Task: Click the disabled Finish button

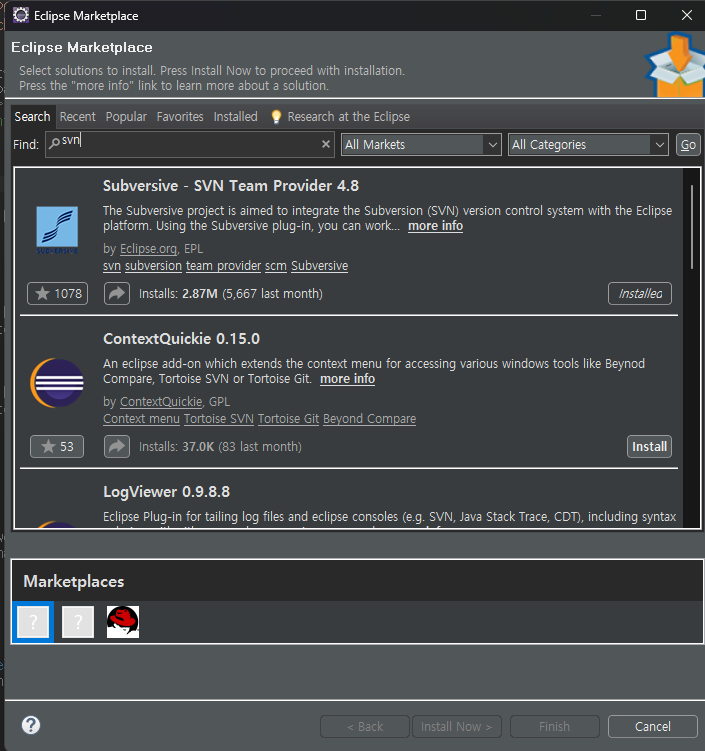Action: coord(555,727)
